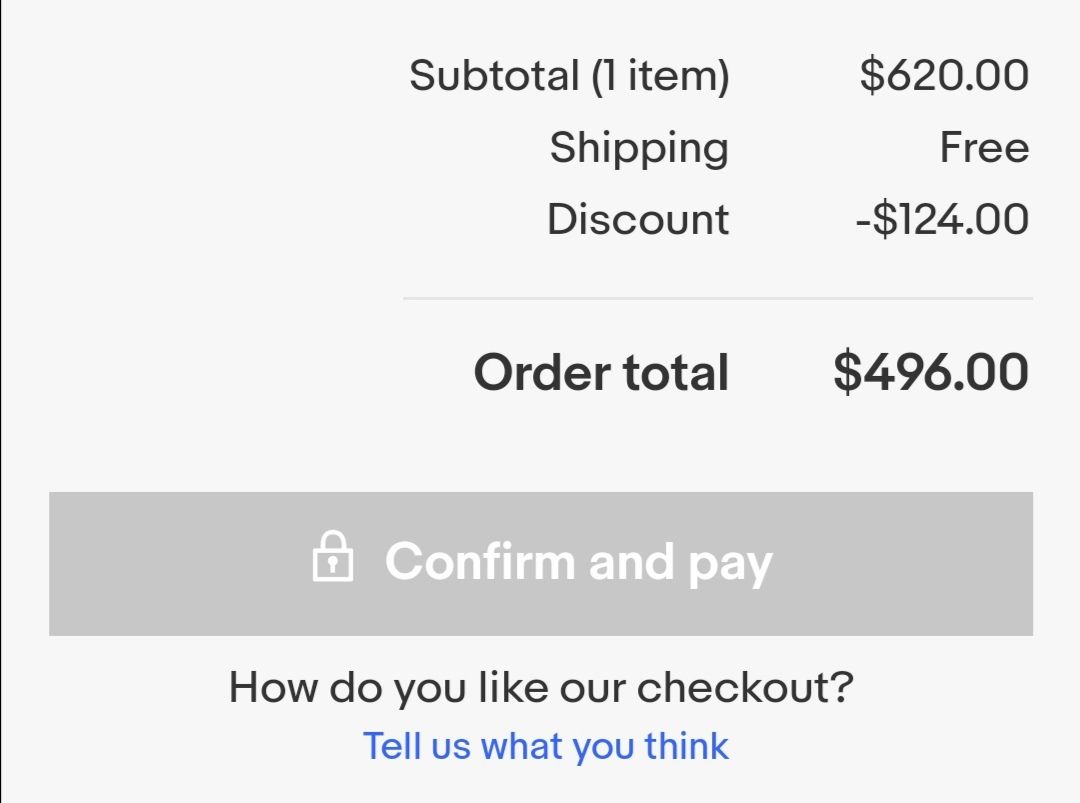Click the word Confirm in the gray button
1080x803 pixels.
[x=480, y=561]
